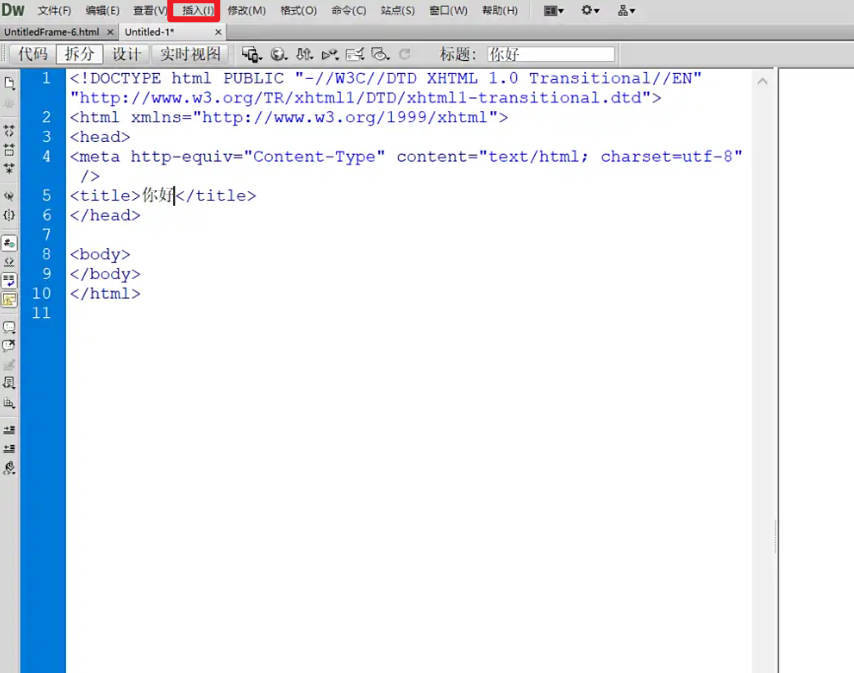Click the <head> tag on line 3

pos(100,137)
